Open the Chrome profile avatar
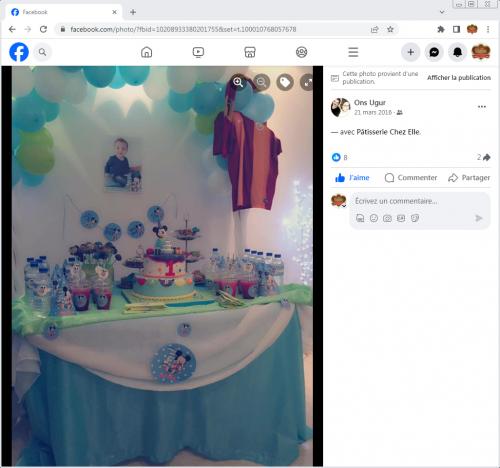The width and height of the screenshot is (500, 468). [472, 29]
